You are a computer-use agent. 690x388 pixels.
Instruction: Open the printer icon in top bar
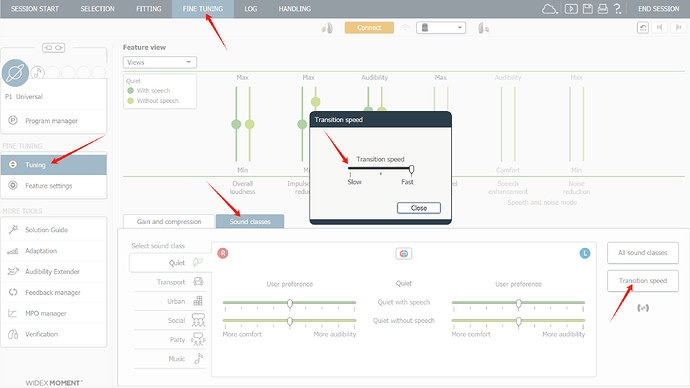point(602,9)
